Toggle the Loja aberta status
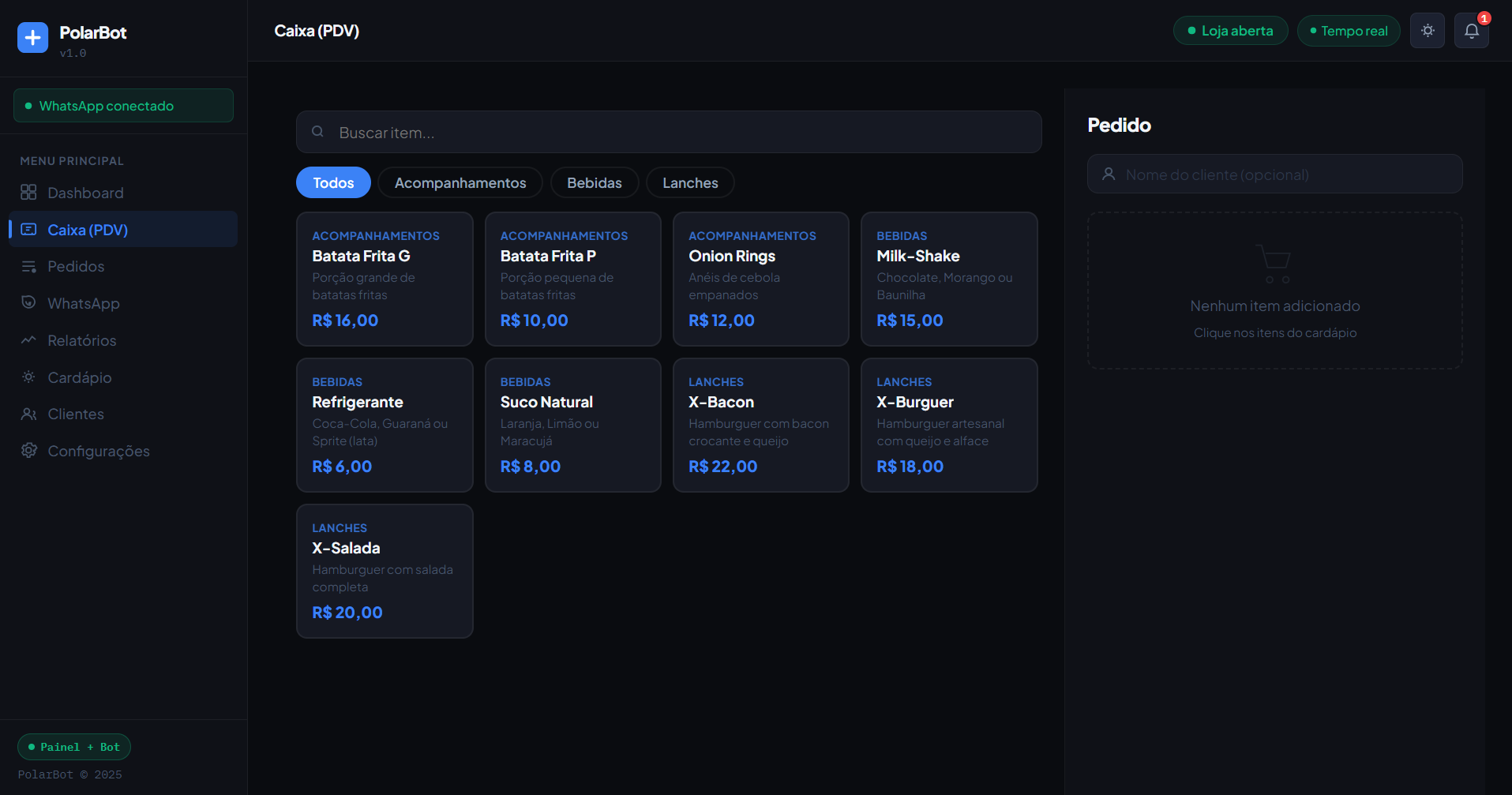 [x=1229, y=31]
